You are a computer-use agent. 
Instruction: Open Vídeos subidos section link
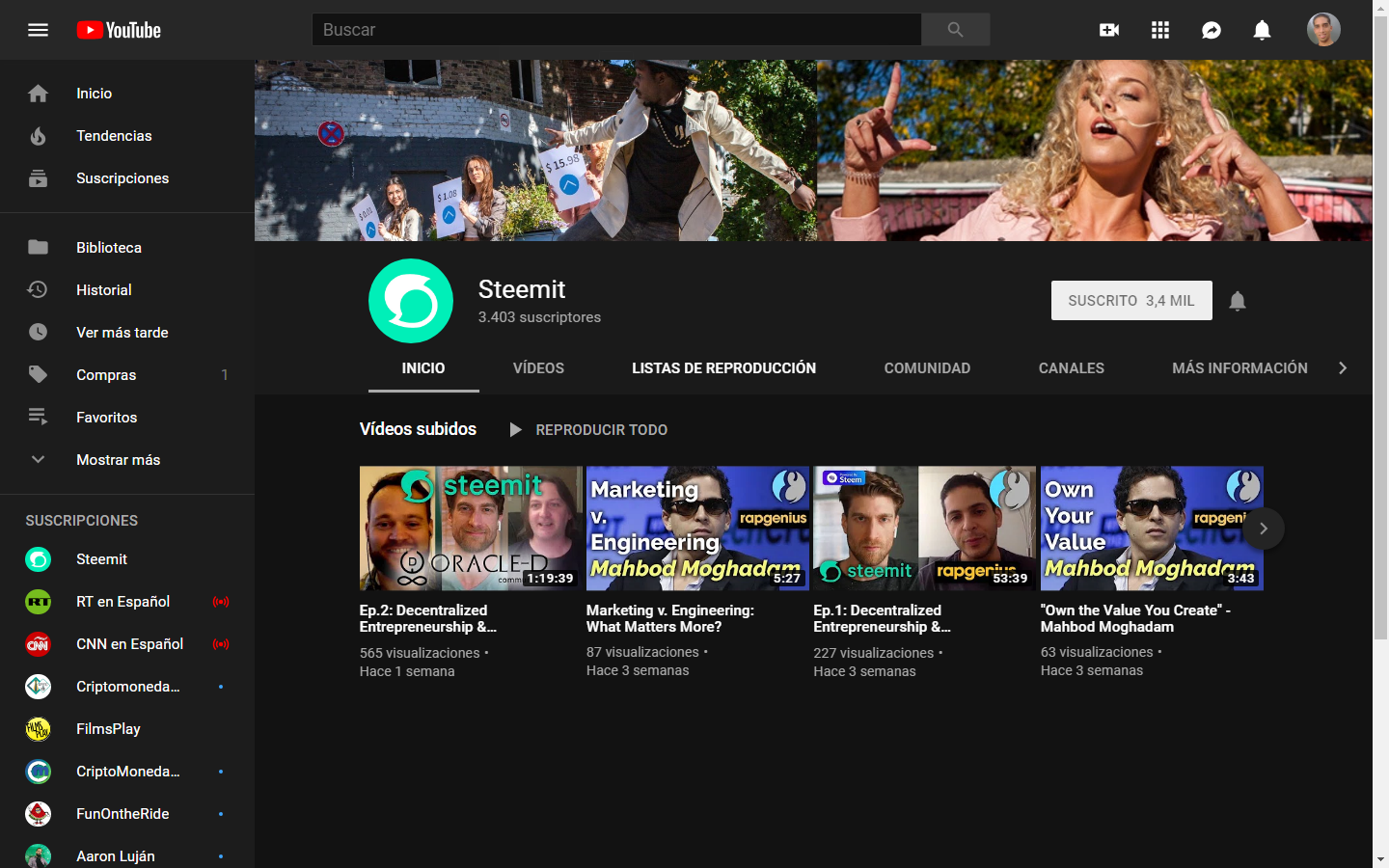[418, 429]
